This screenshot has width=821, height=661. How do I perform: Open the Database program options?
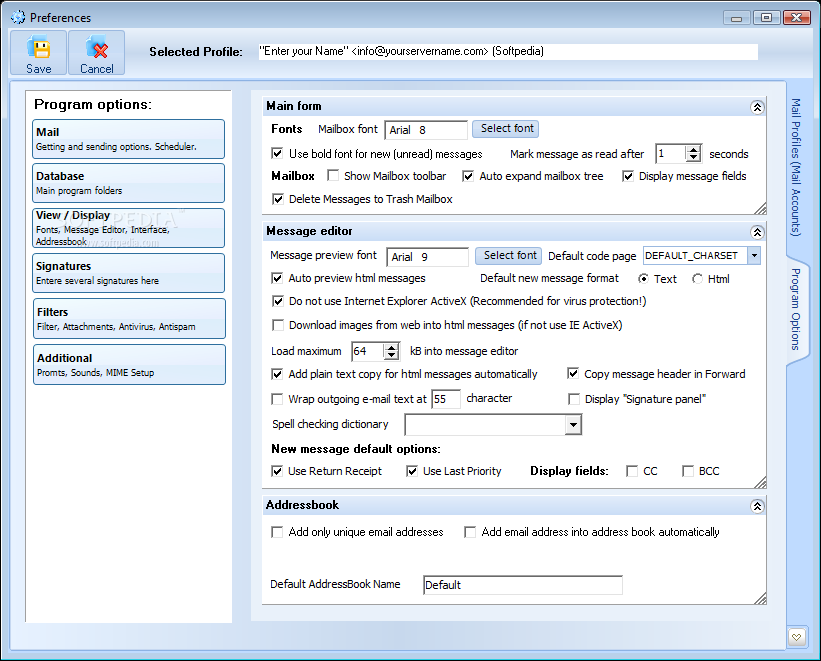click(129, 183)
